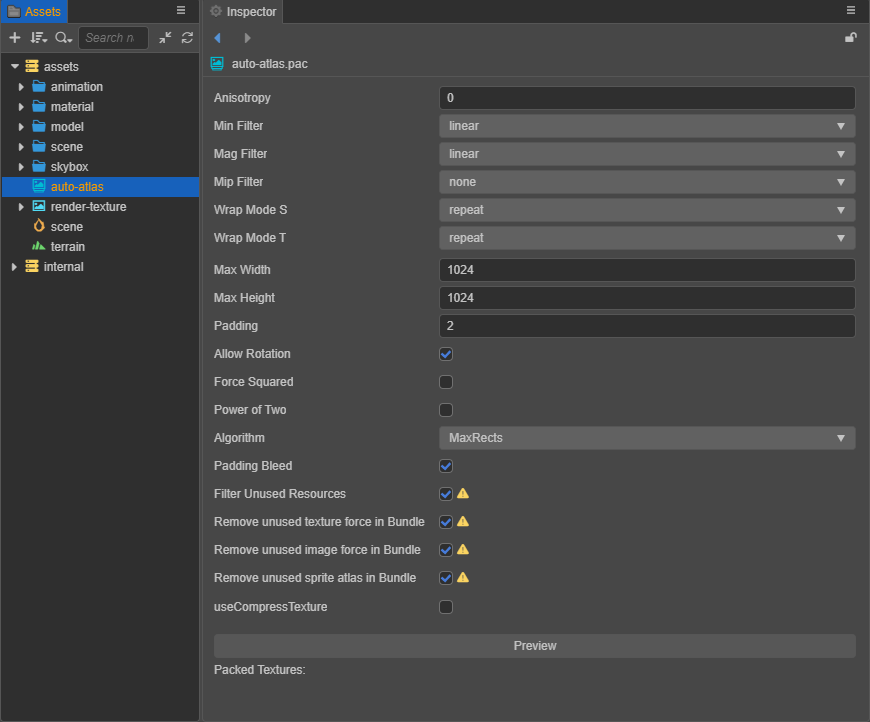
Task: Click the warning icon beside Filter Unused Resources
Action: 463,493
